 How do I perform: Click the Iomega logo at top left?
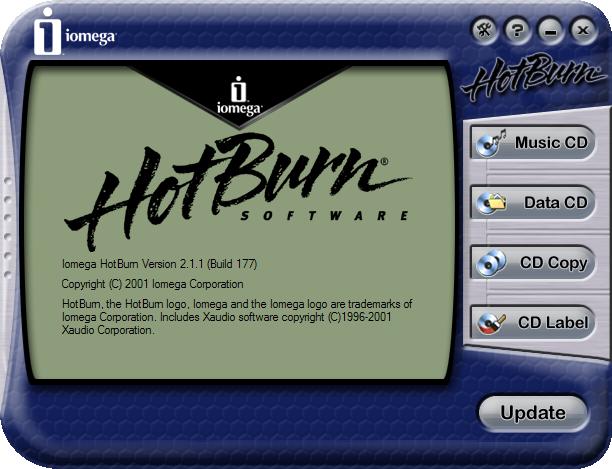point(75,32)
